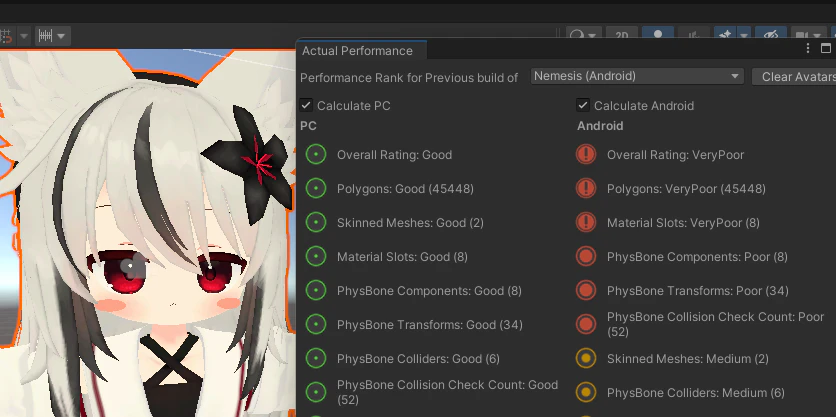836x417 pixels.
Task: Click the yellow icon beside PhysBone Colliders: Medium
Action: (x=586, y=392)
